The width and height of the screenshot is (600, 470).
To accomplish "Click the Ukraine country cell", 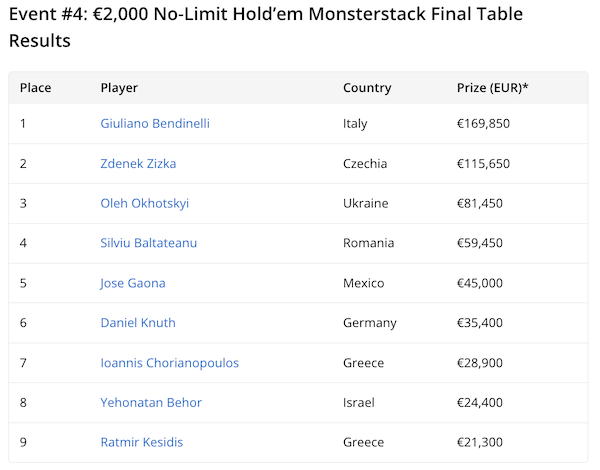I will point(365,203).
